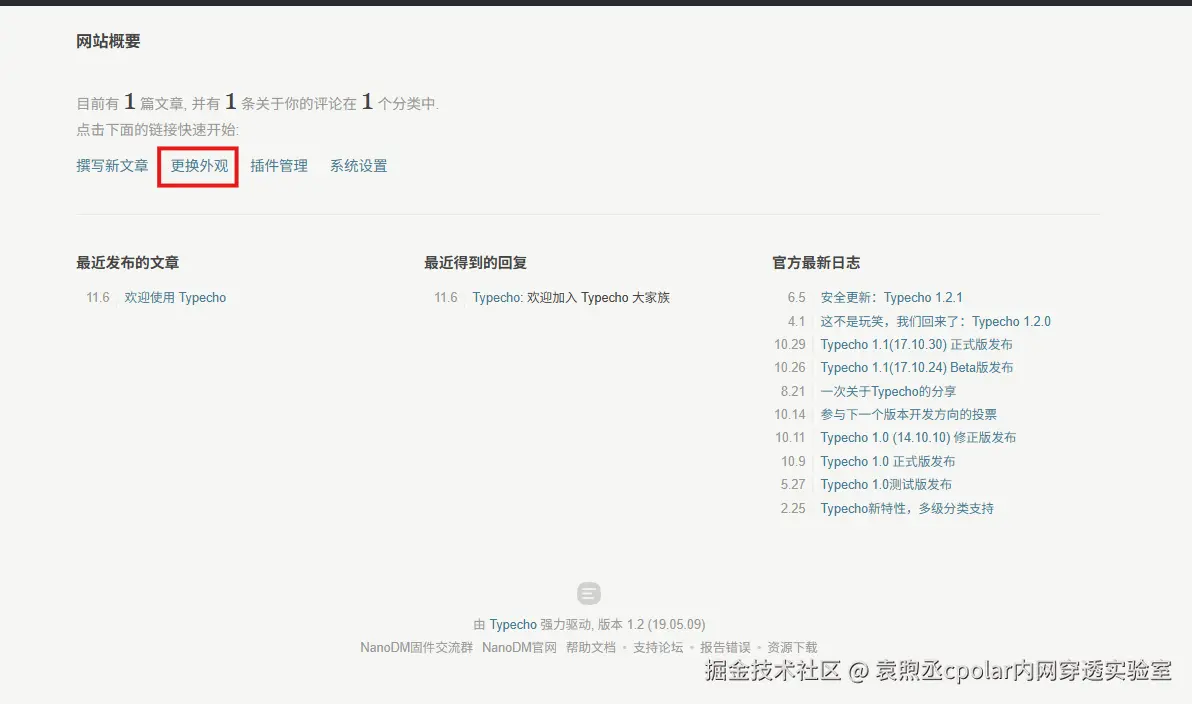Open Typecho 1.0 (14.10.10) 修正版发布 entry

pos(918,438)
